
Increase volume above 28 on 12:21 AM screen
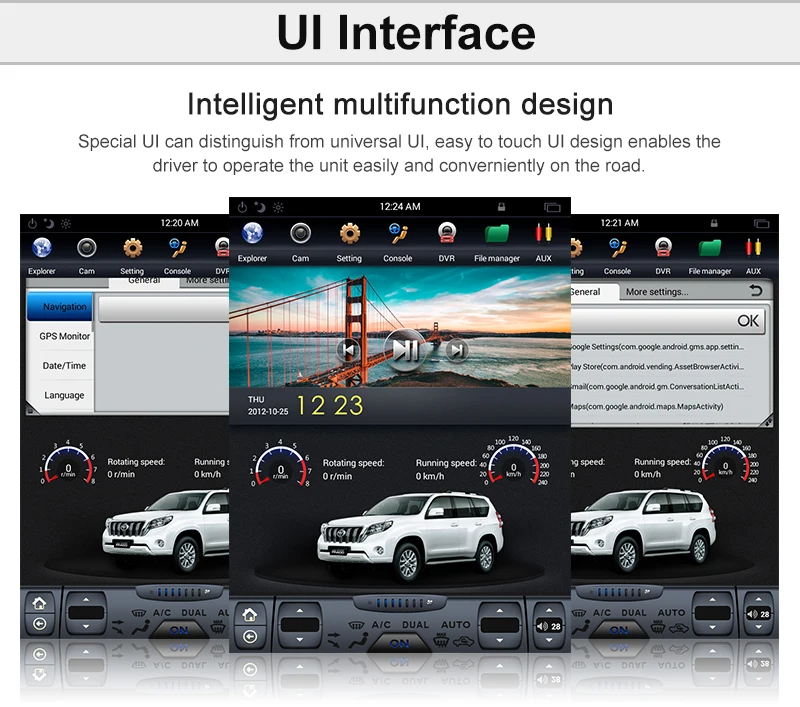(x=758, y=599)
